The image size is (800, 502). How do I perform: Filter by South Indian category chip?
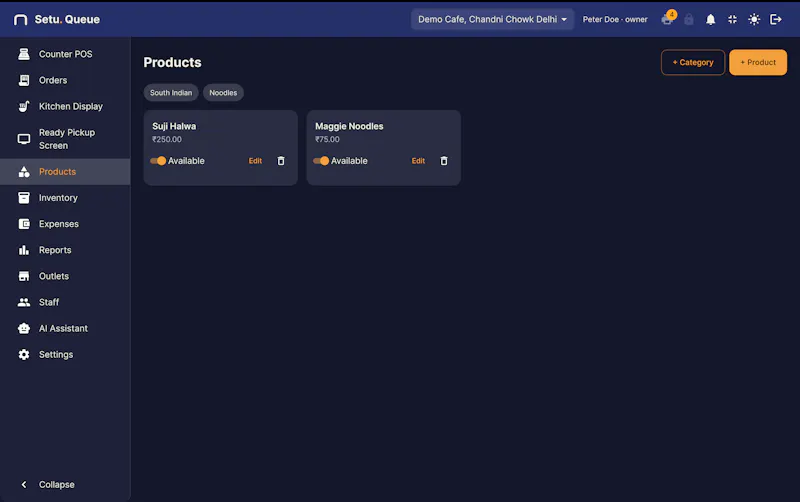(x=171, y=92)
